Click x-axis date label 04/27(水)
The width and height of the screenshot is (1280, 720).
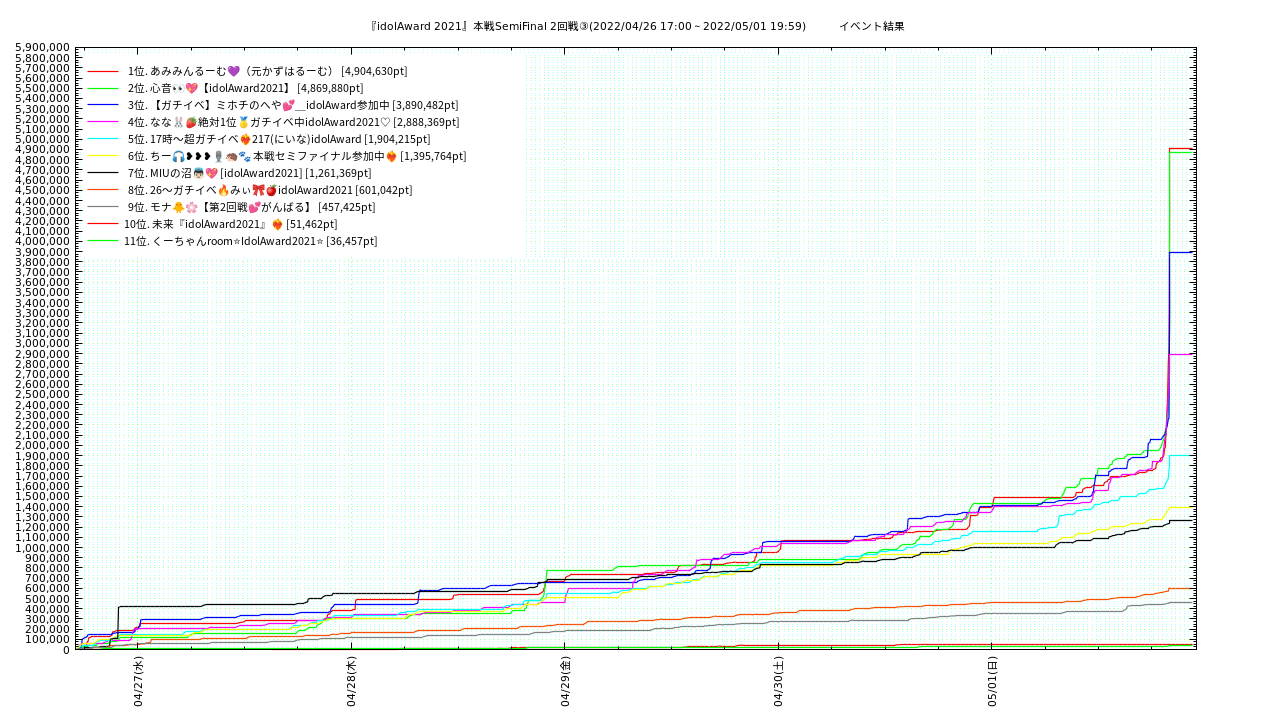(139, 681)
